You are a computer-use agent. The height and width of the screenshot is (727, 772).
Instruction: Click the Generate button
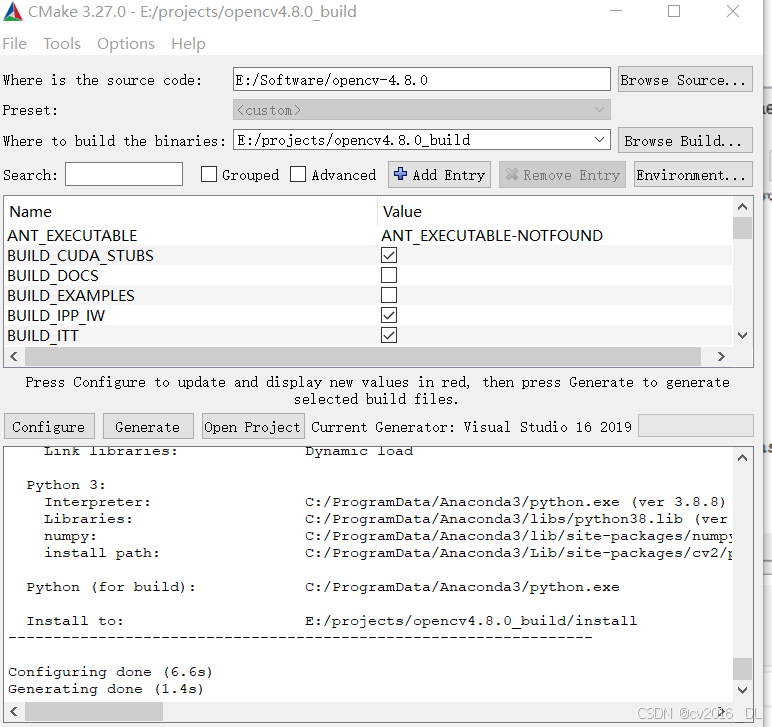pyautogui.click(x=148, y=426)
